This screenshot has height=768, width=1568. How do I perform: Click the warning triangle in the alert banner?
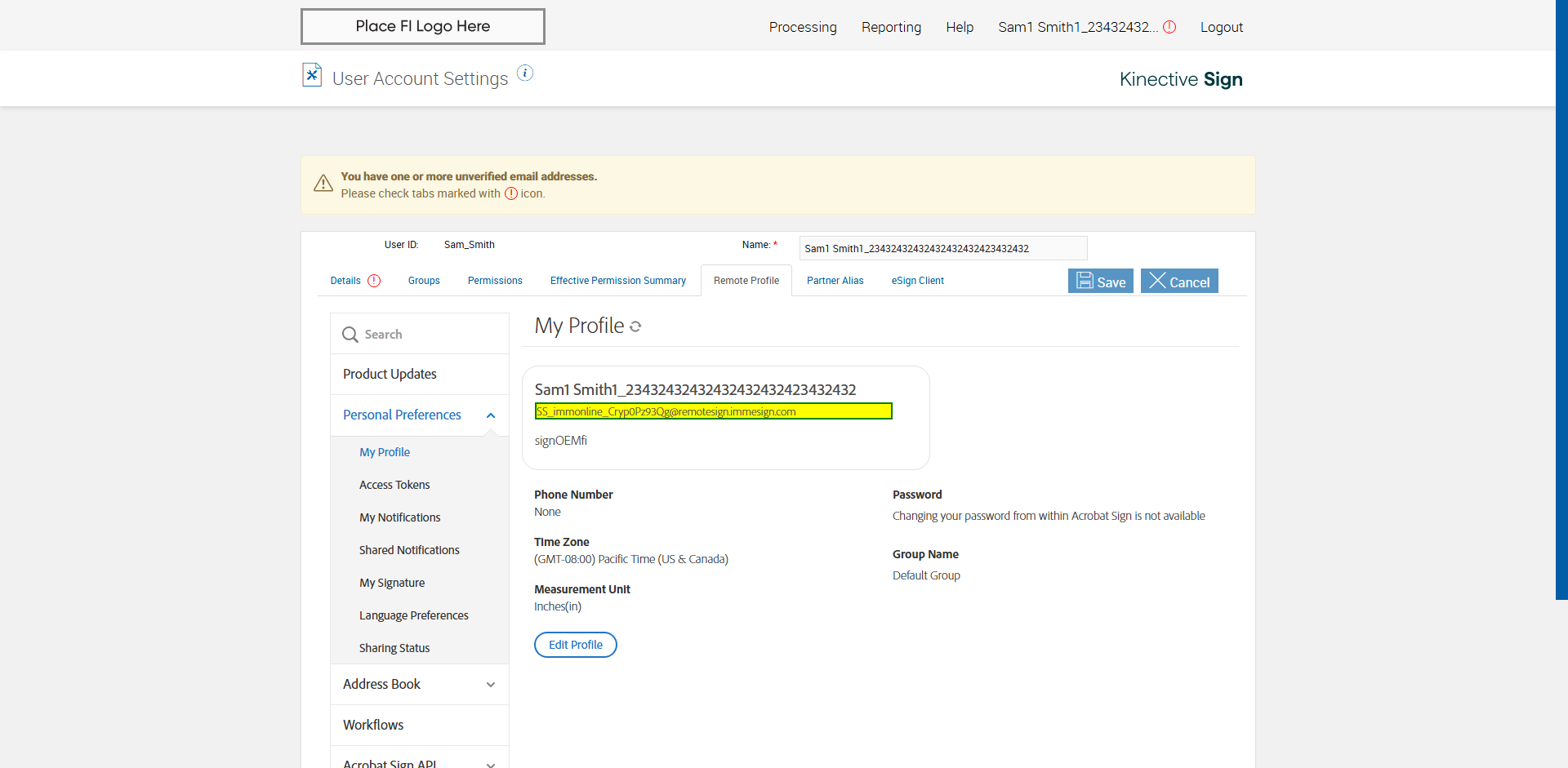323,183
